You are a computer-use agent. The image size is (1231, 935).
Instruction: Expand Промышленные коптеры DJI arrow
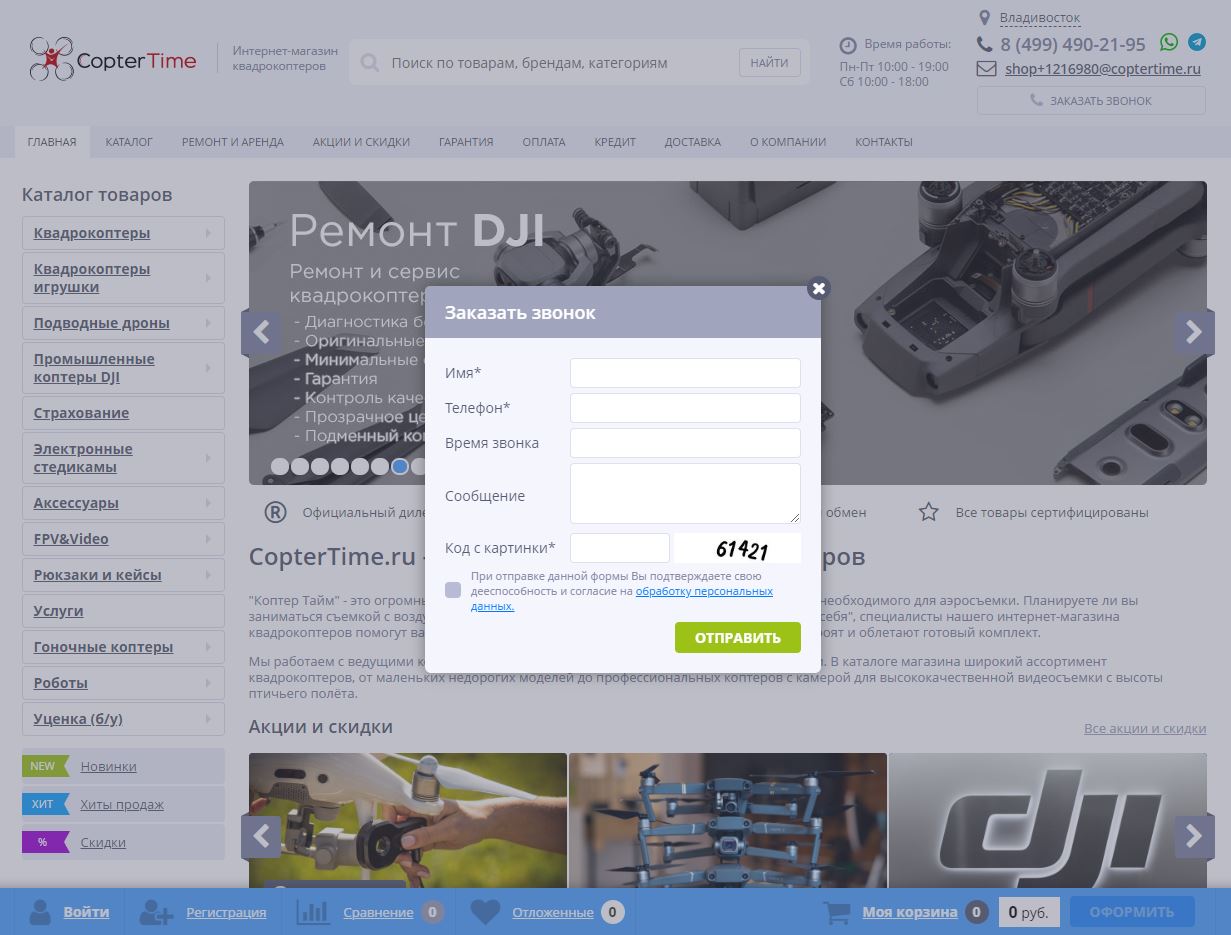pos(208,368)
